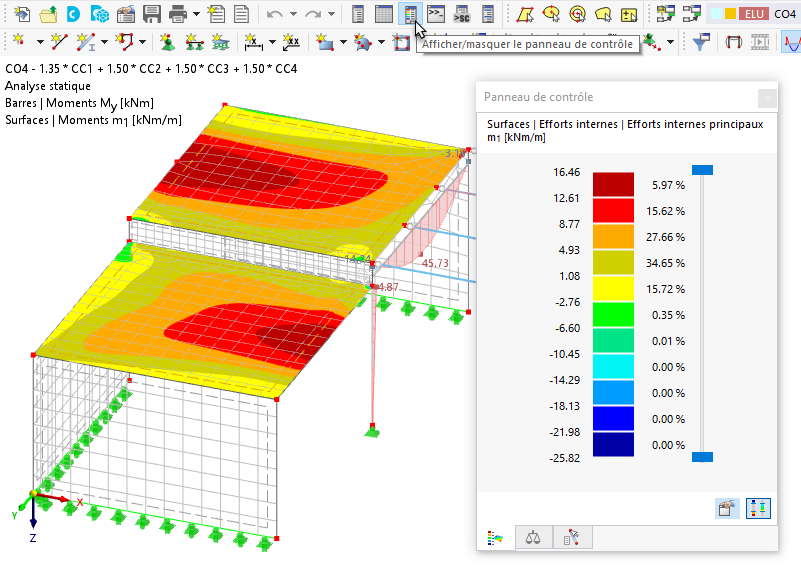Click the new comment annotation tool

click(292, 42)
